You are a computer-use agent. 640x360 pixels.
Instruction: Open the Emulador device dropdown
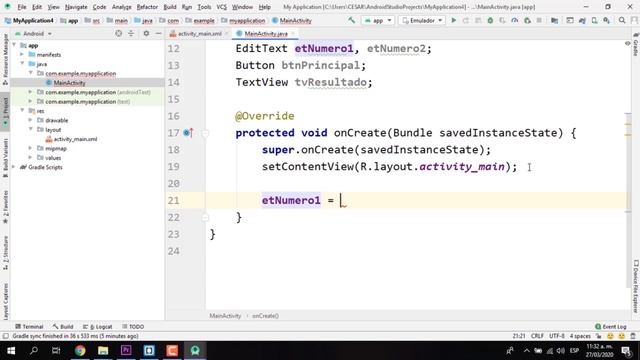pos(422,20)
